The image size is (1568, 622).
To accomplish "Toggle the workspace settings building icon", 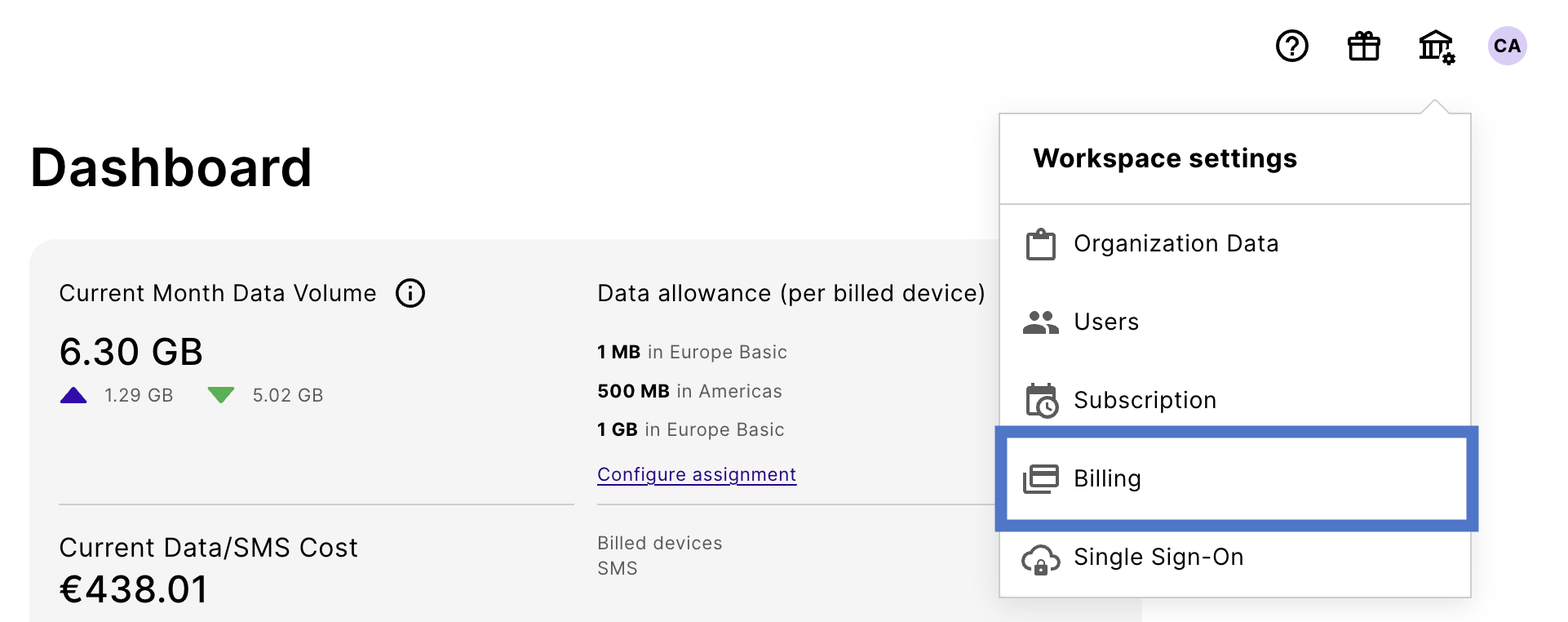I will click(x=1436, y=46).
